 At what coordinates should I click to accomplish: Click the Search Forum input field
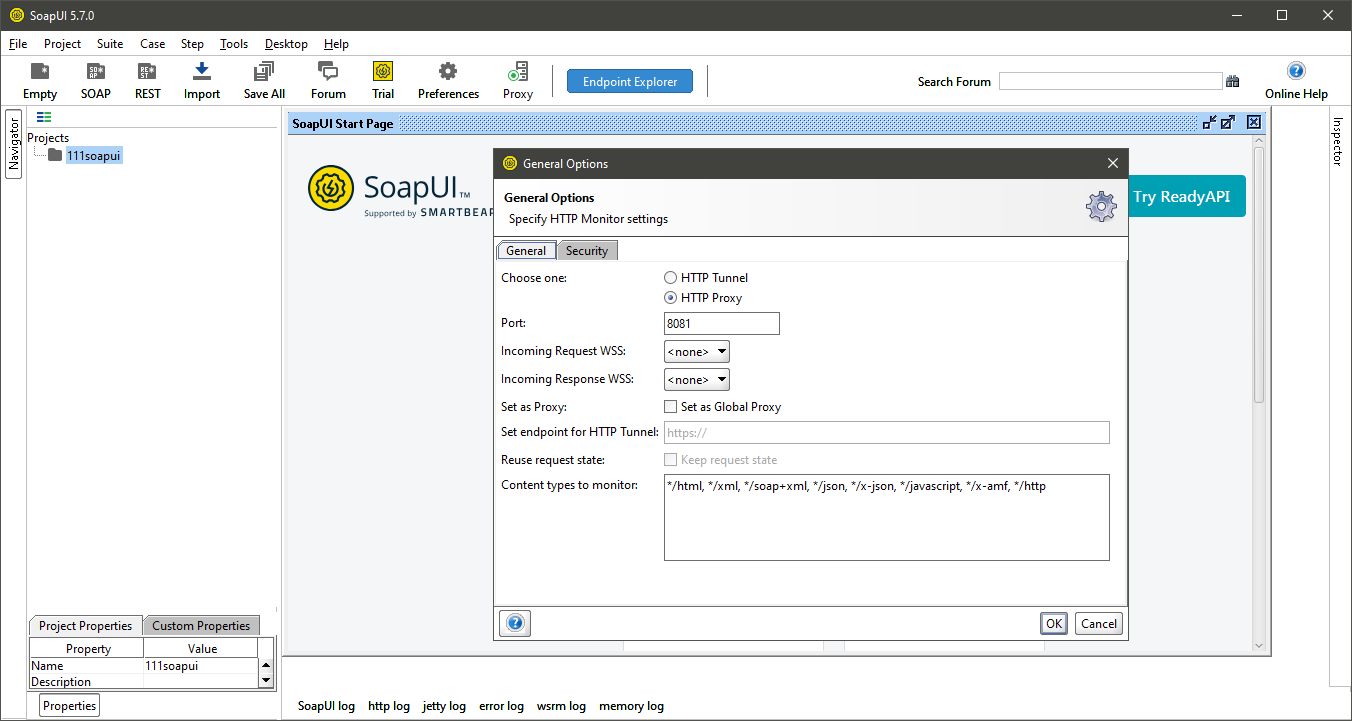[x=1110, y=82]
